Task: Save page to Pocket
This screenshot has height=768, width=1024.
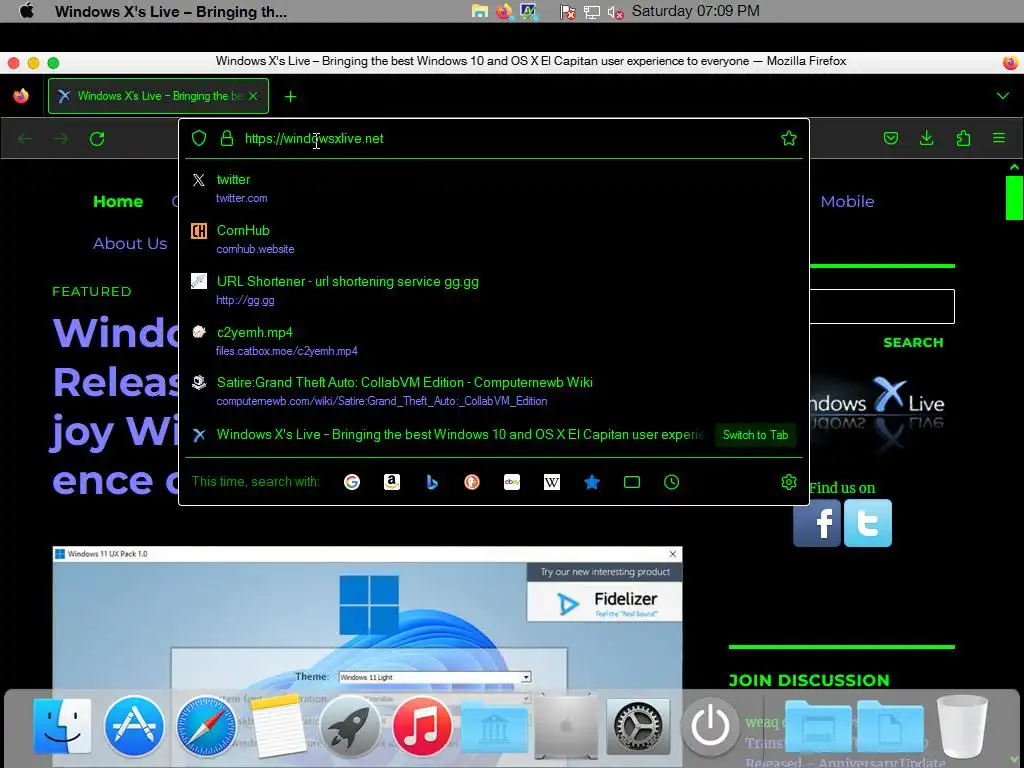Action: (x=891, y=138)
